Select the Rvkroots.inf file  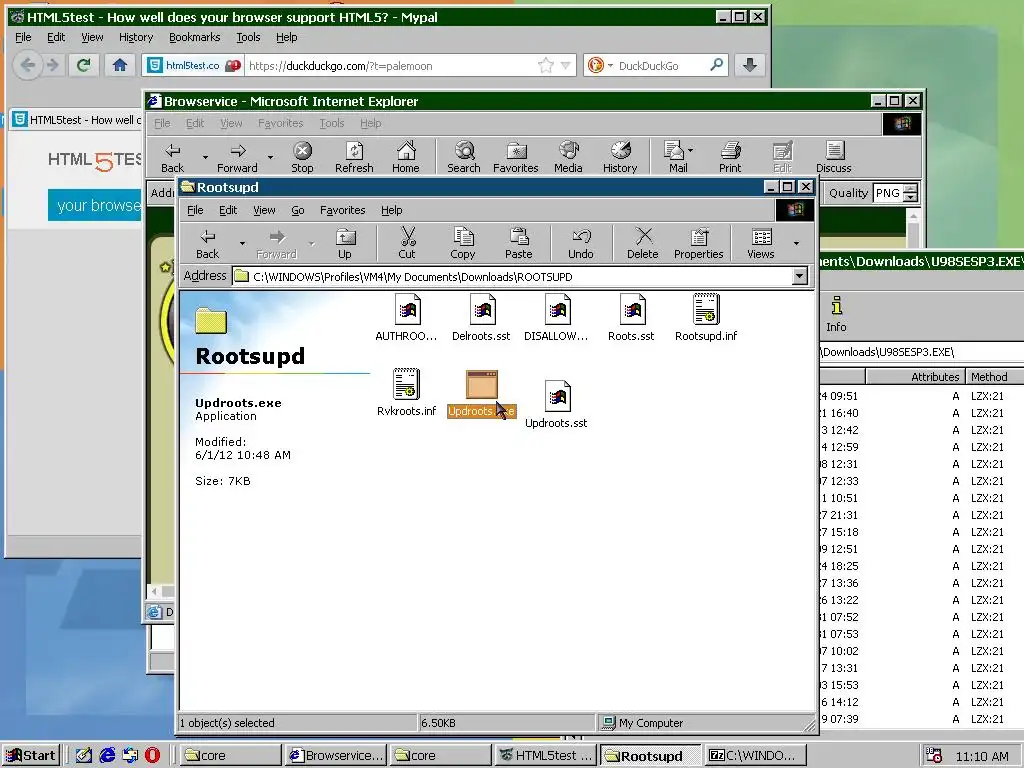pos(406,392)
